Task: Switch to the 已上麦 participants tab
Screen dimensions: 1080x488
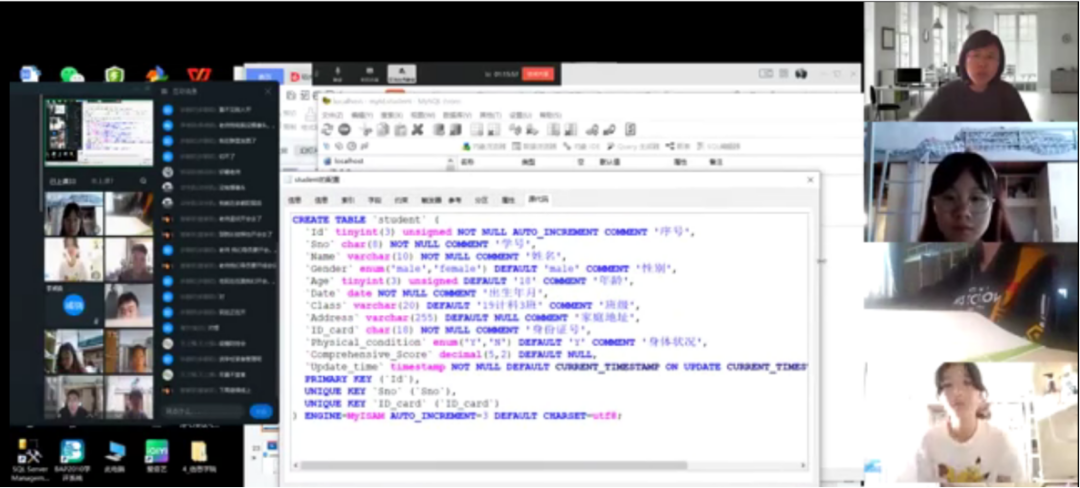Action: (x=62, y=181)
